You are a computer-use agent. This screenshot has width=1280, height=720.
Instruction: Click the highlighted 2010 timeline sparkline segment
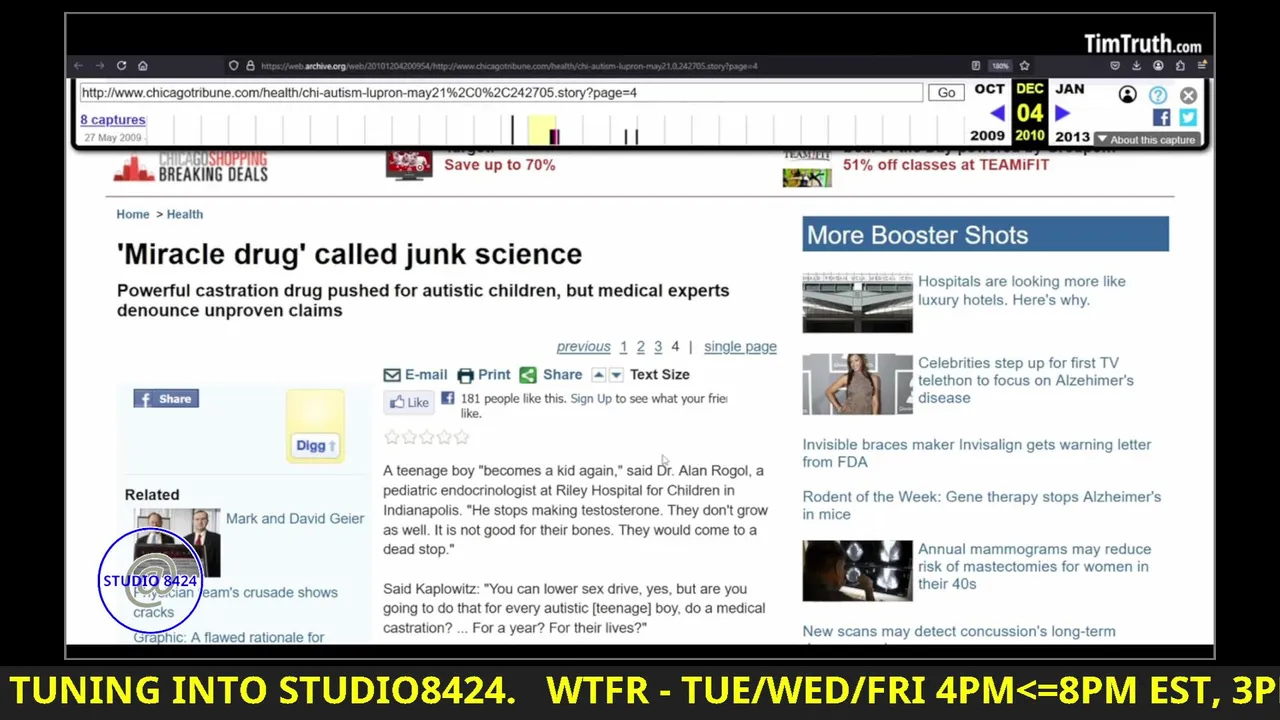pos(543,130)
